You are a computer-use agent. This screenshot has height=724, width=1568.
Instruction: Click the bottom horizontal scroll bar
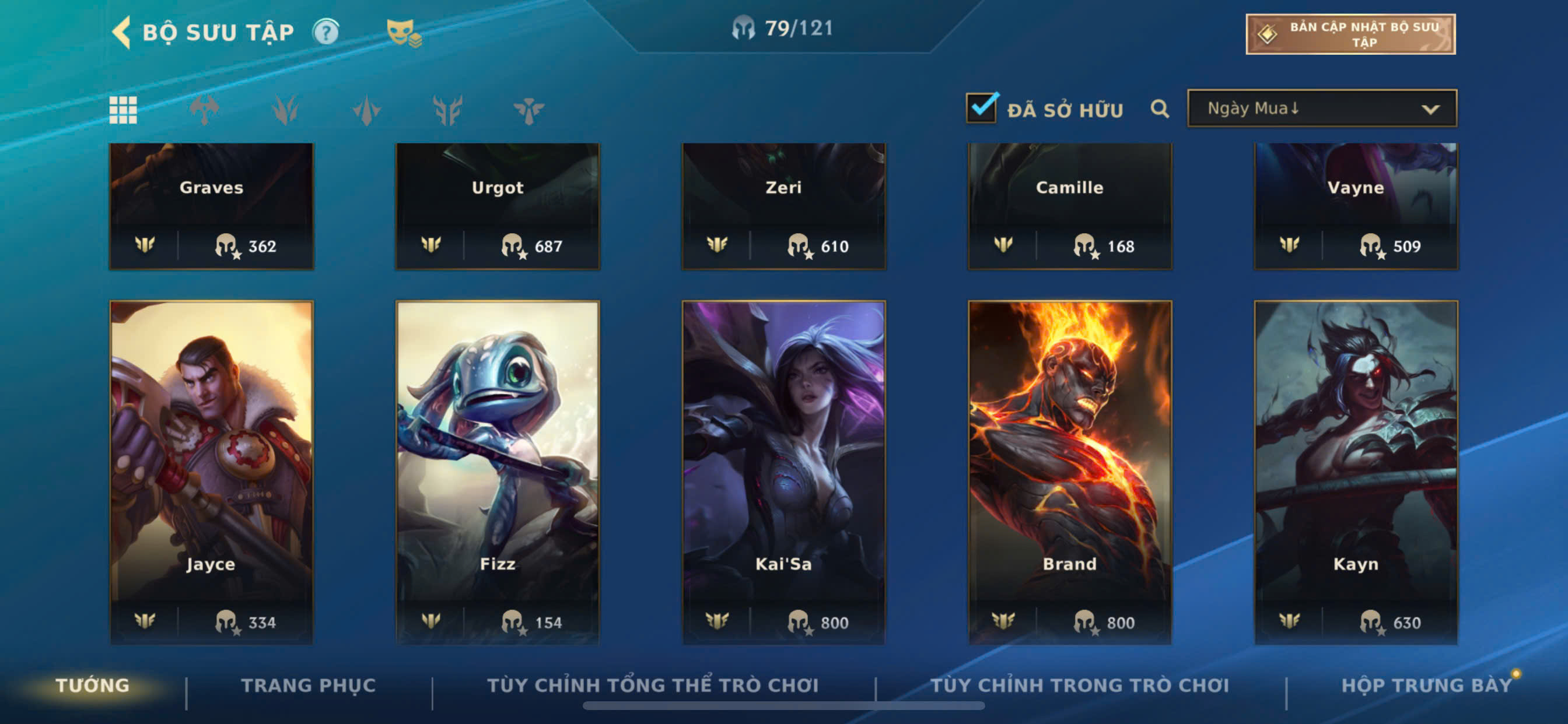coord(783,706)
